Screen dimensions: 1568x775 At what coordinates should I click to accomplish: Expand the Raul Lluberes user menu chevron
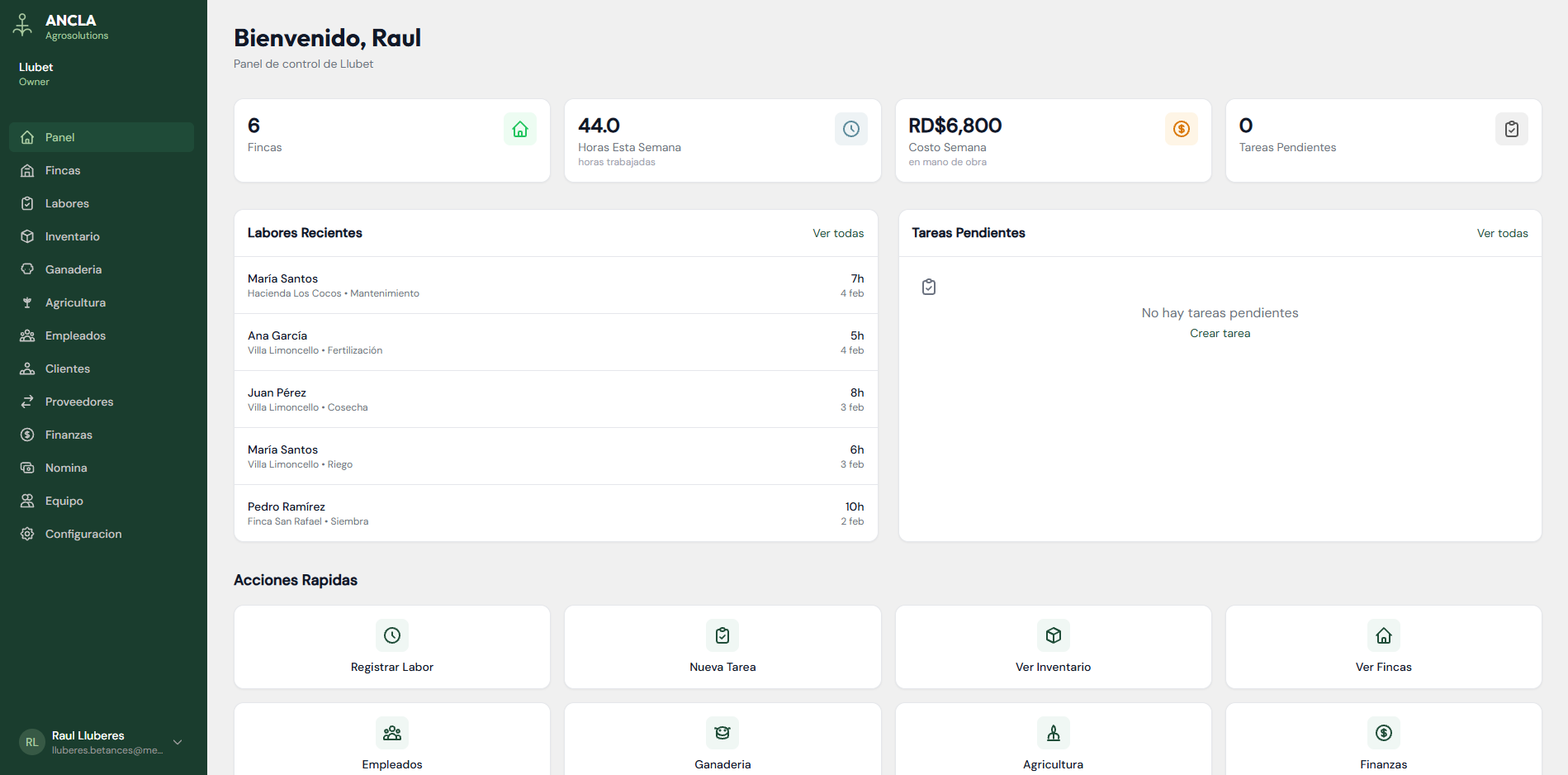coord(178,742)
